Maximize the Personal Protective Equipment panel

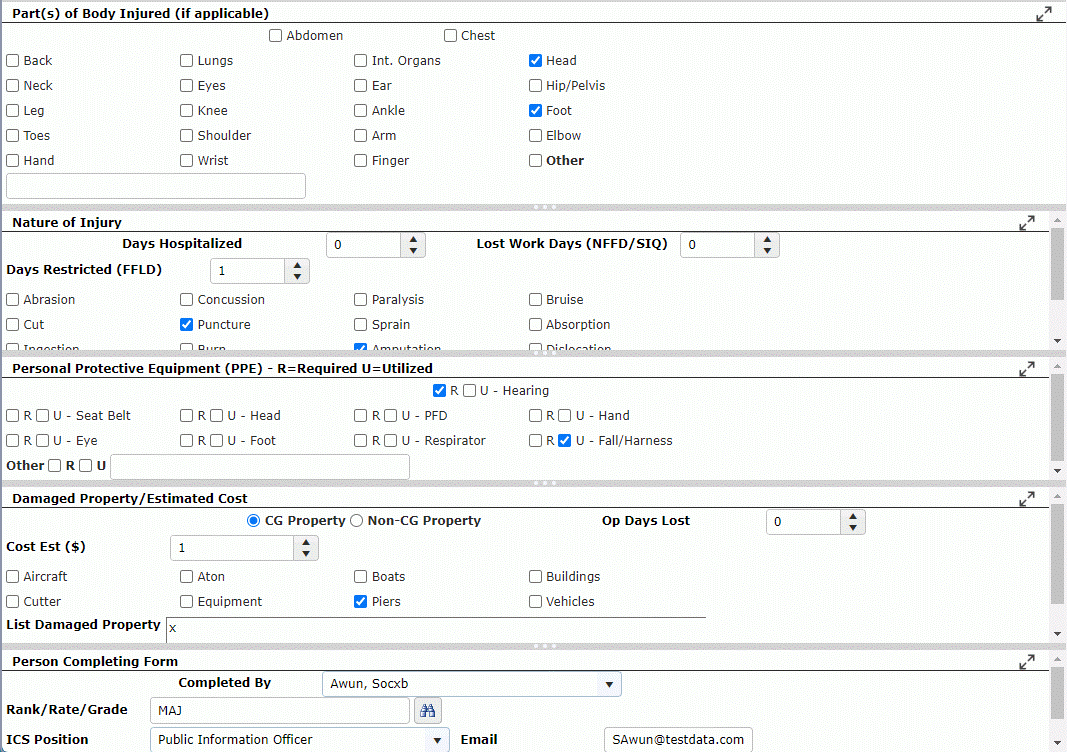click(1026, 369)
